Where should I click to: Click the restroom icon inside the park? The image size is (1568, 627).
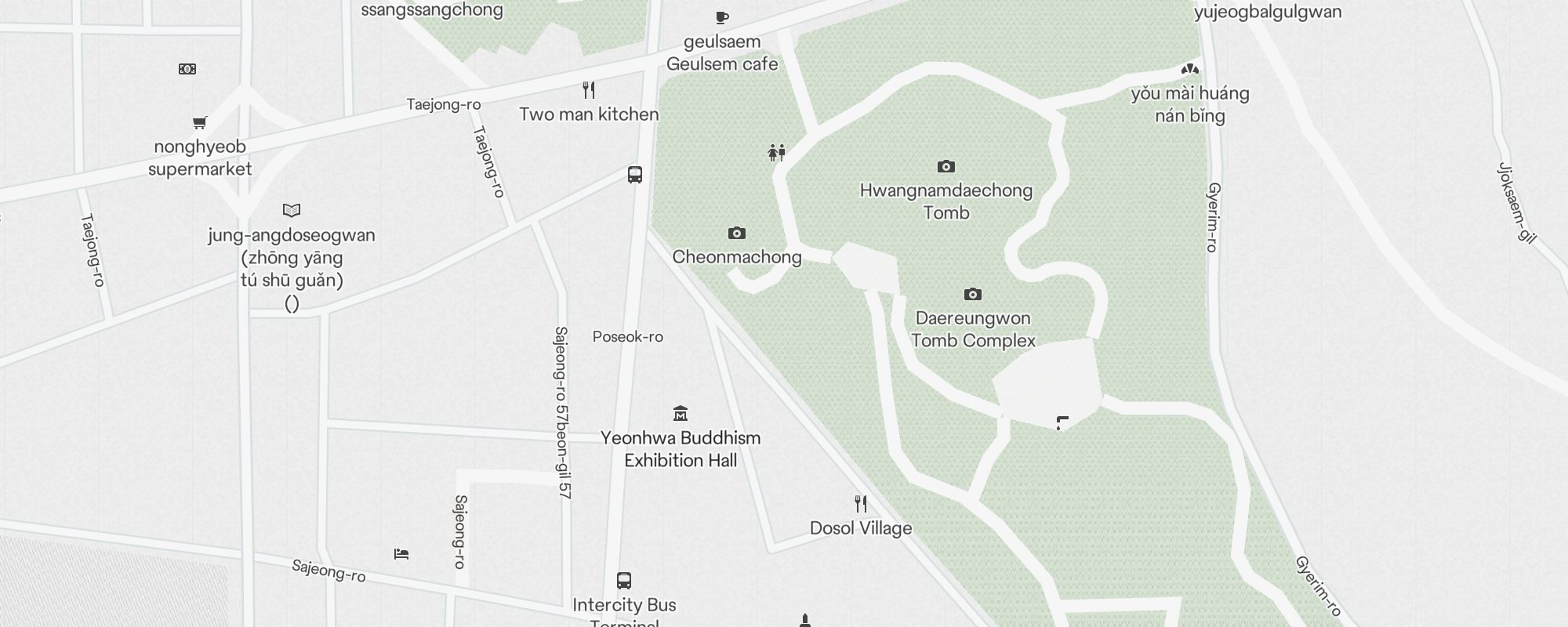pyautogui.click(x=777, y=152)
